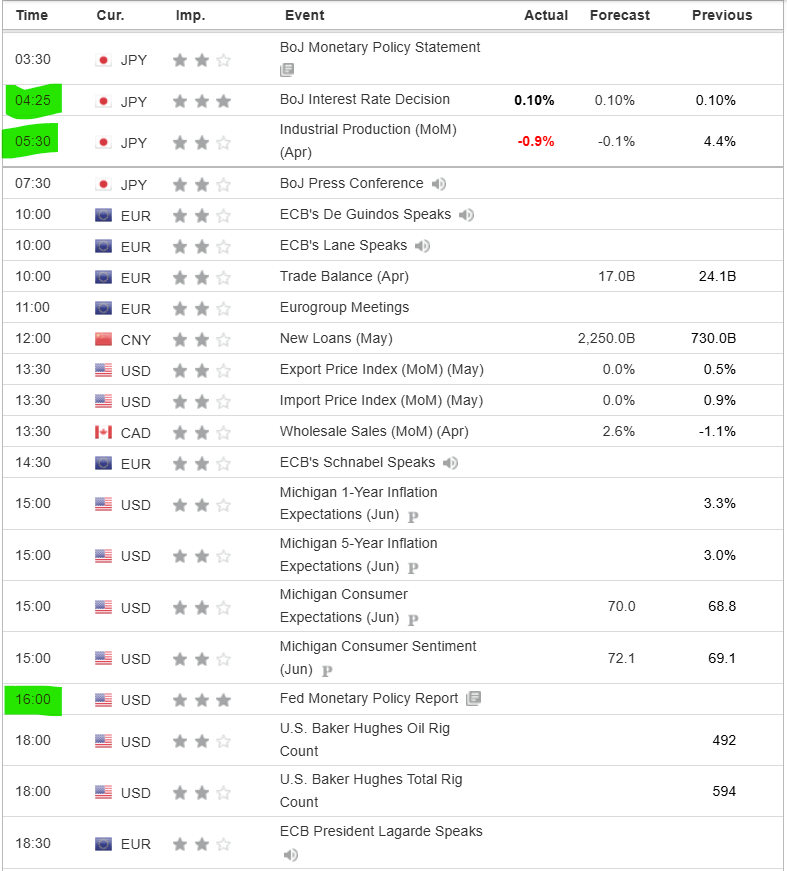This screenshot has width=787, height=871.
Task: Click the speaker icon beside BoJ Press Conference
Action: pyautogui.click(x=439, y=184)
